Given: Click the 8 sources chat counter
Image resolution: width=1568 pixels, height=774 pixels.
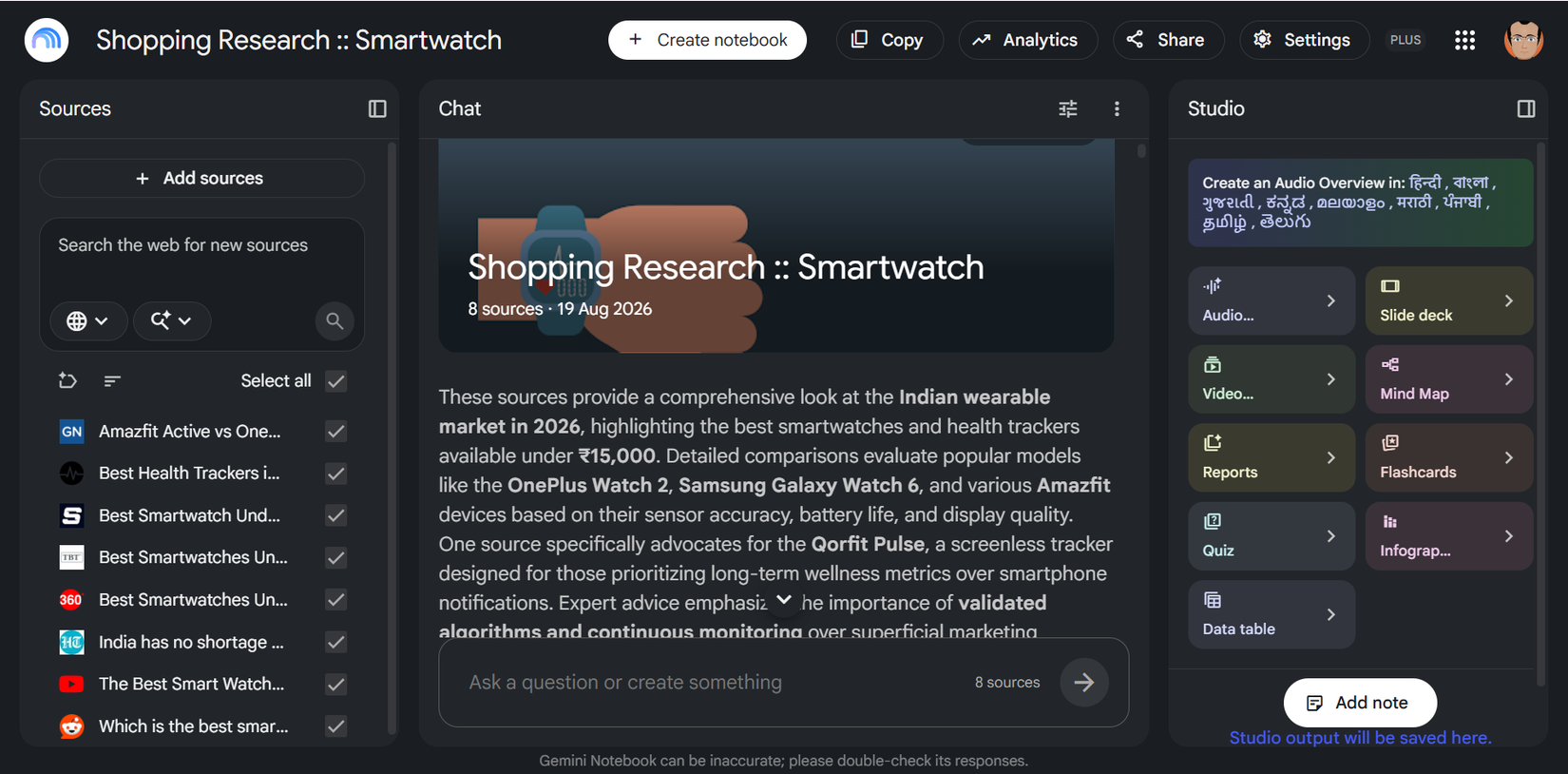Looking at the screenshot, I should coord(1007,682).
